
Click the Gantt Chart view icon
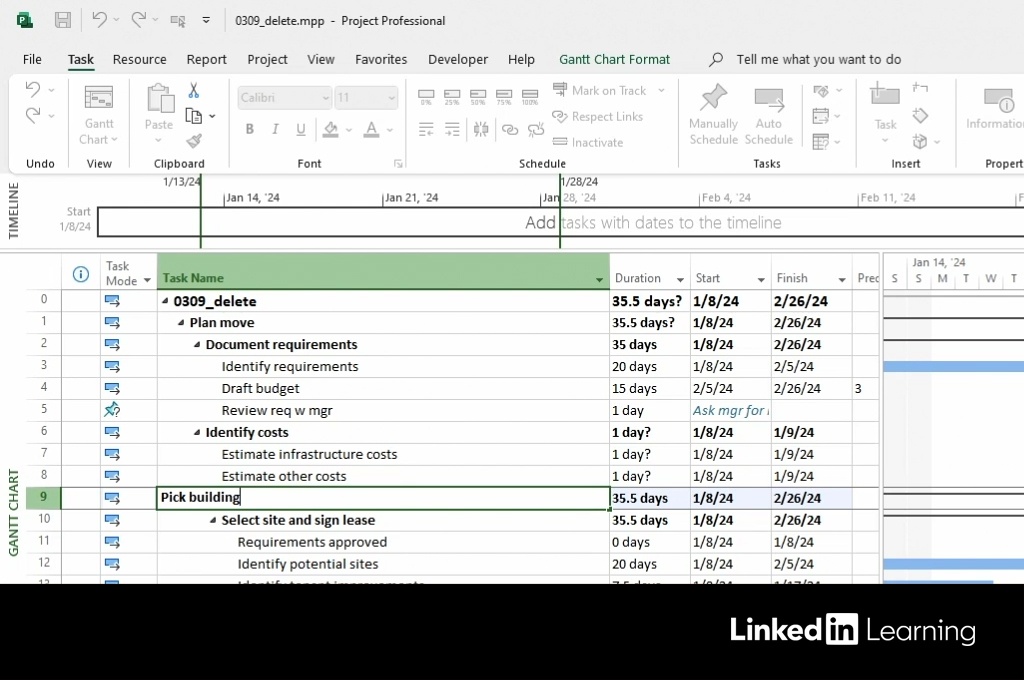coord(99,98)
